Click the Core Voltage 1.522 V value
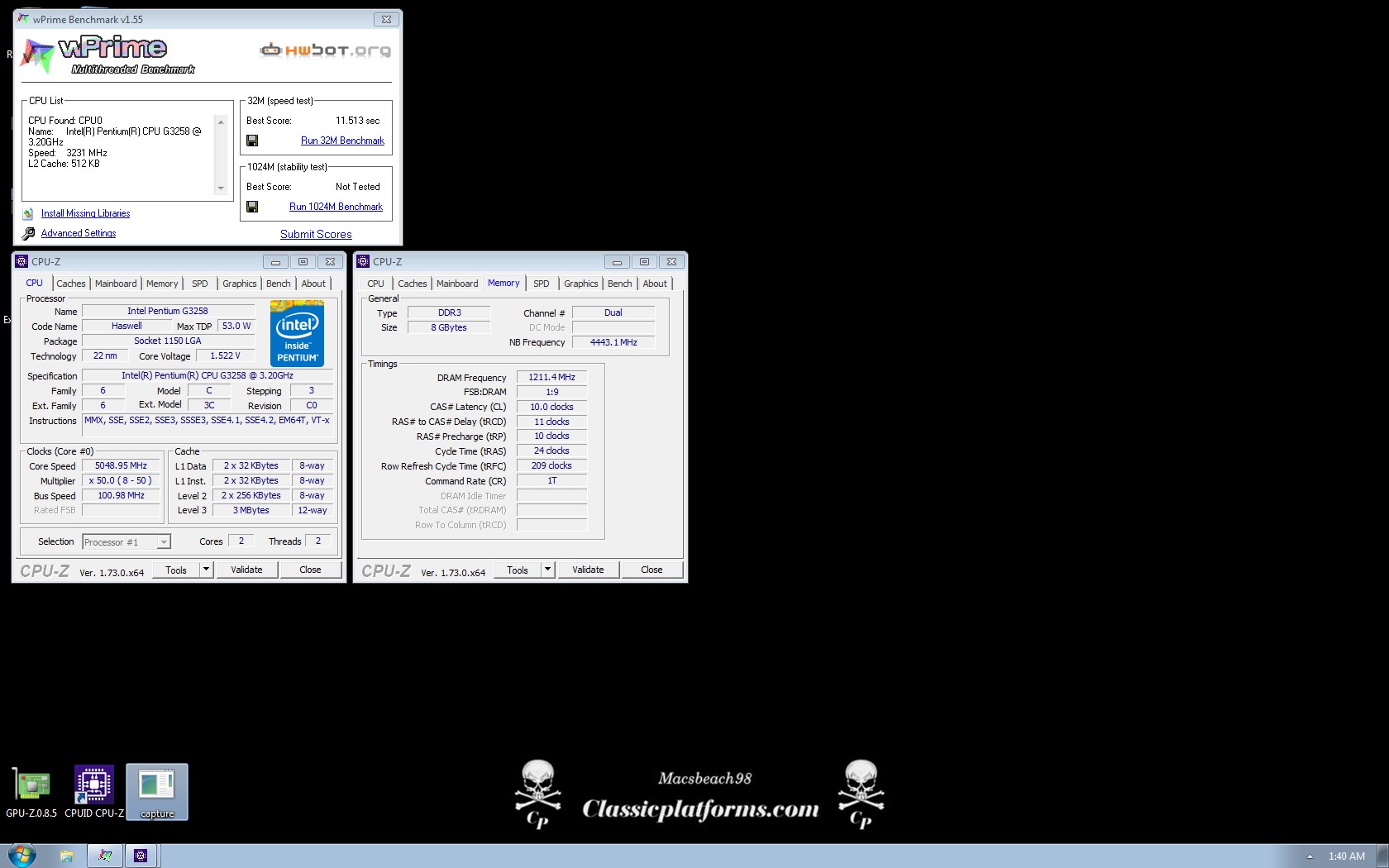The image size is (1389, 868). click(x=225, y=356)
